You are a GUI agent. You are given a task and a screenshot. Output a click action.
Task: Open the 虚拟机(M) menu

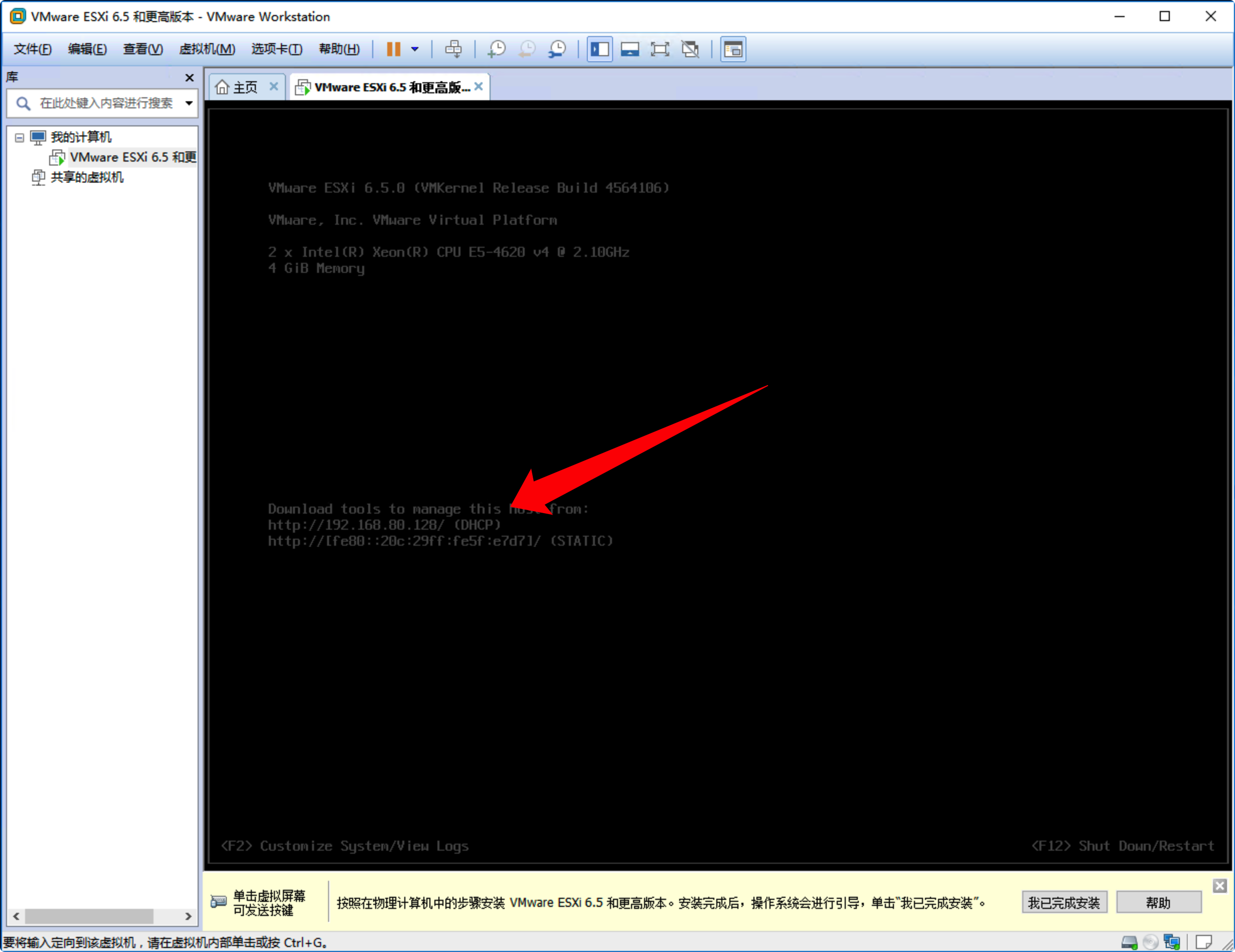click(x=208, y=49)
